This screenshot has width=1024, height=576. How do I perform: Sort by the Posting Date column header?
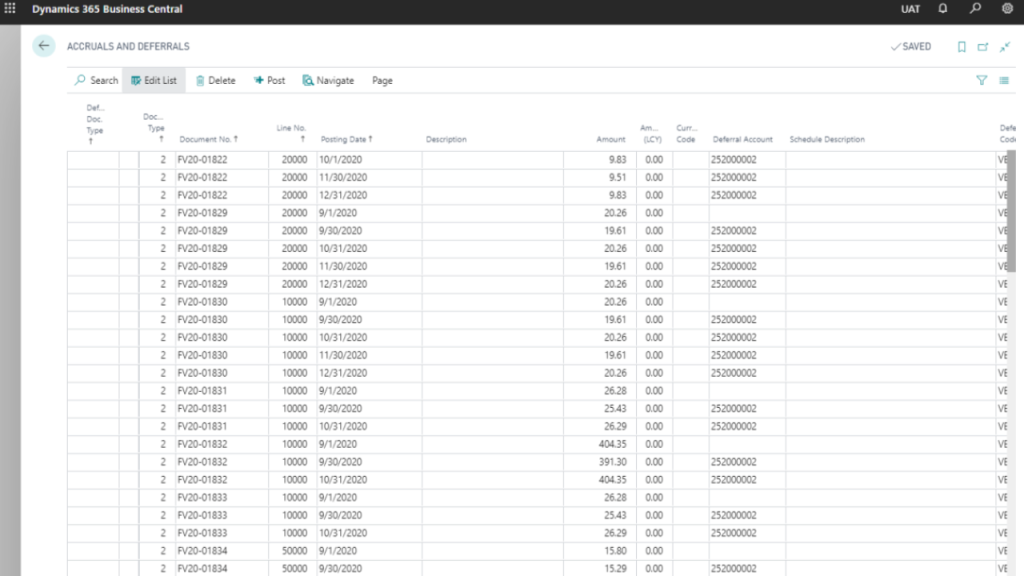point(346,139)
